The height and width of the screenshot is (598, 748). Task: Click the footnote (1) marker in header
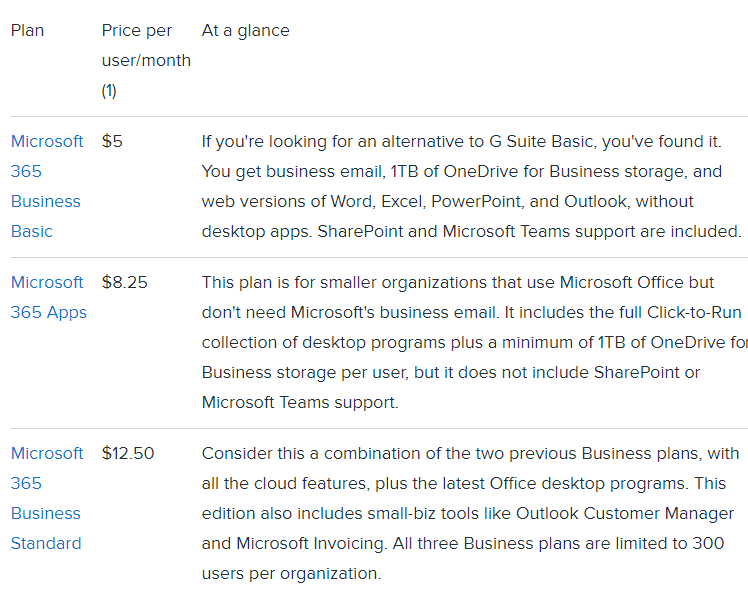click(109, 91)
